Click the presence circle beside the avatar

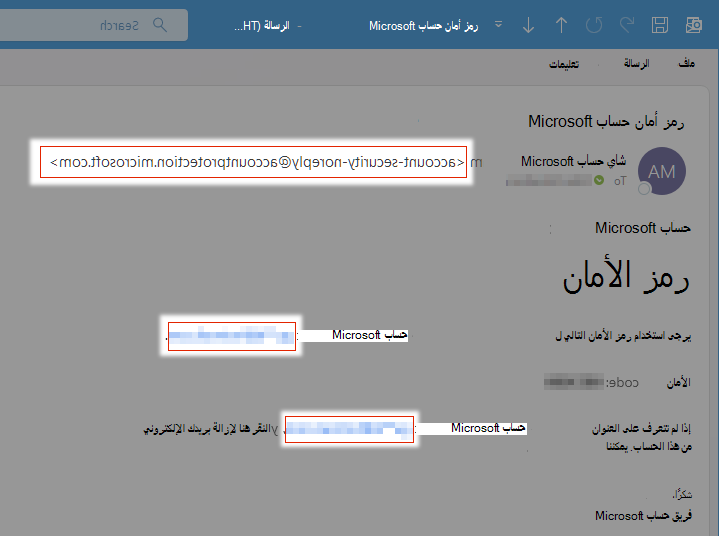pos(644,188)
